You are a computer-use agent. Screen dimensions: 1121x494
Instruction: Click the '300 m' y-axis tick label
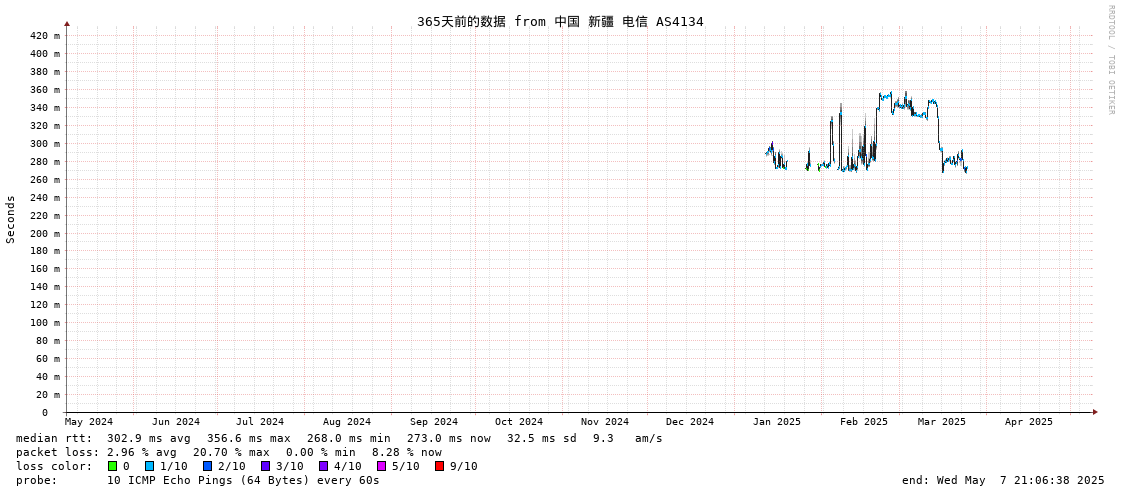46,143
